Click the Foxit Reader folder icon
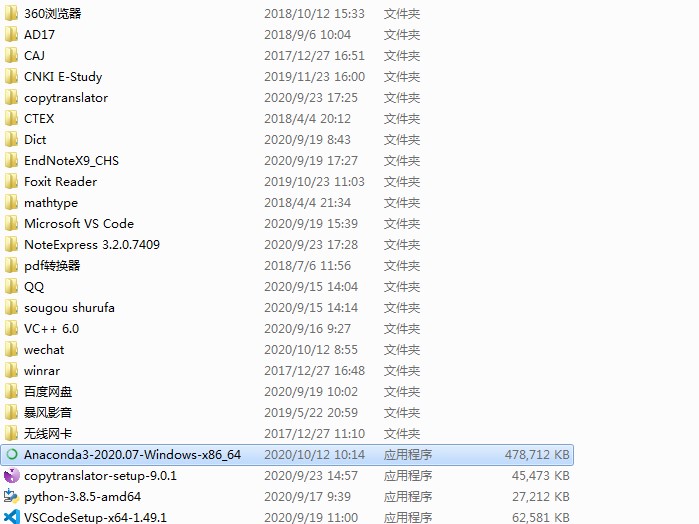Image resolution: width=699 pixels, height=524 pixels. pyautogui.click(x=11, y=181)
